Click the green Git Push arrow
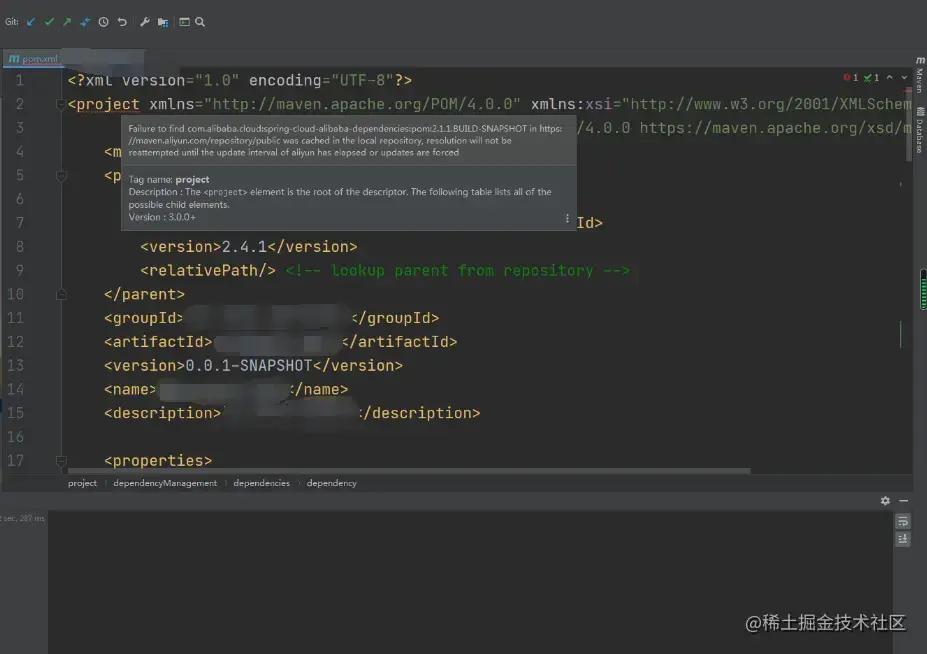 coord(67,22)
